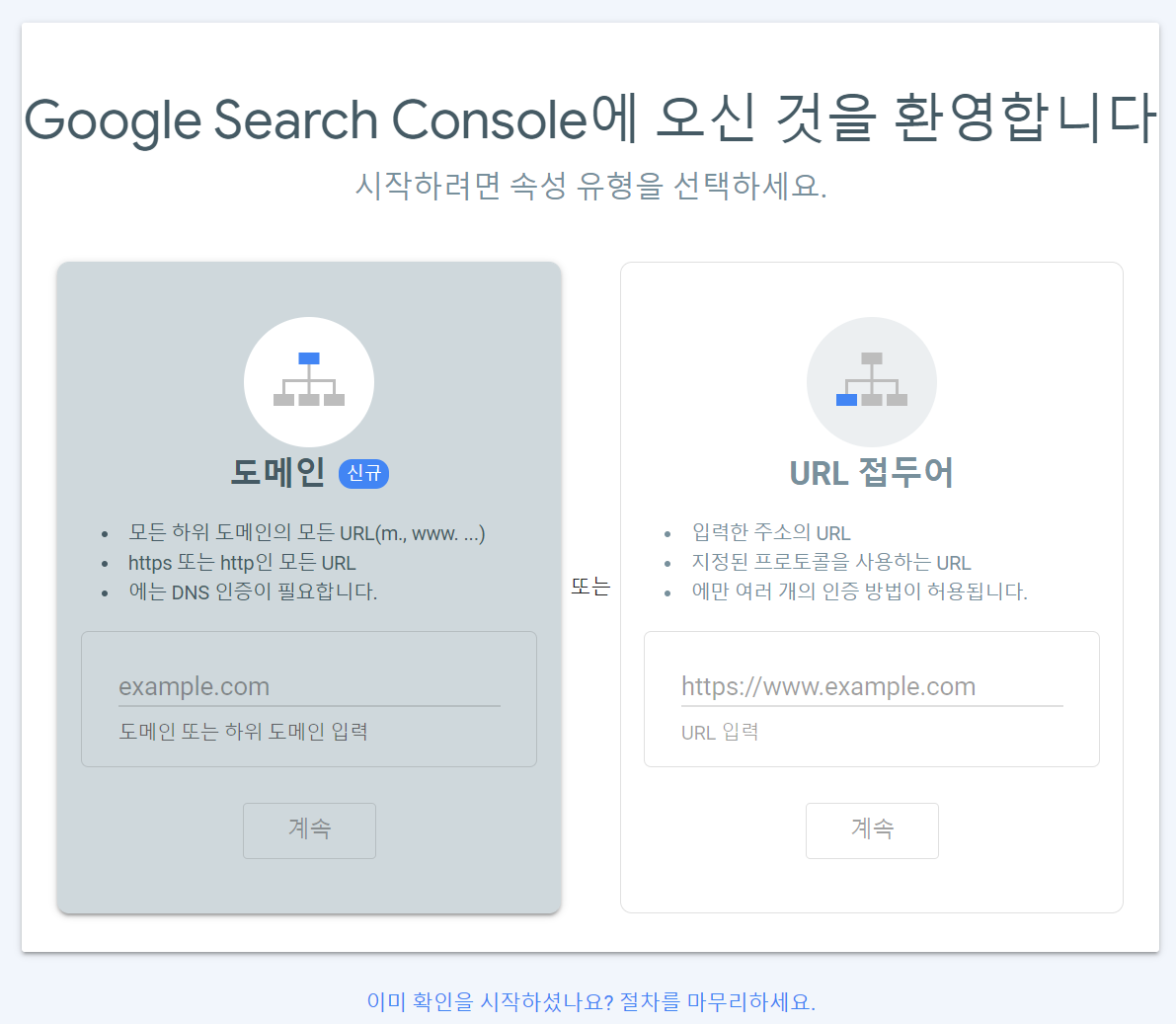Click 'https 또는 http인 모든 URL' bullet
The width and height of the screenshot is (1176, 1024).
pyautogui.click(x=242, y=563)
